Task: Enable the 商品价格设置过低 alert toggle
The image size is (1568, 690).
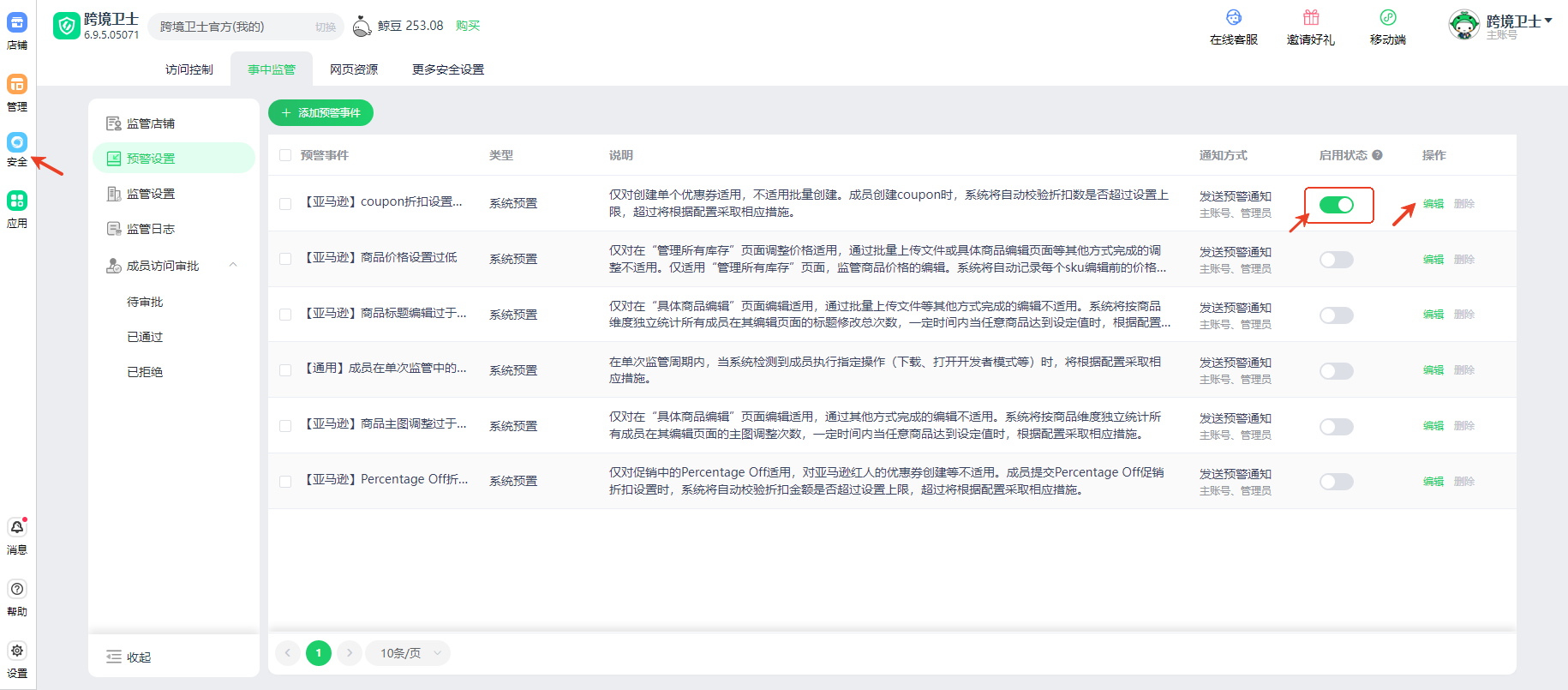Action: tap(1337, 260)
